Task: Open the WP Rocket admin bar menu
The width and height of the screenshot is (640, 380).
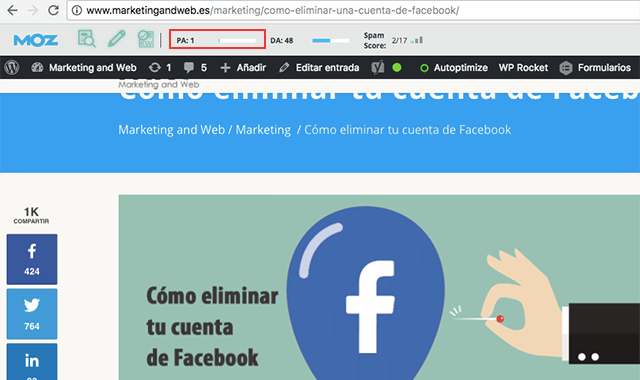Action: (523, 67)
